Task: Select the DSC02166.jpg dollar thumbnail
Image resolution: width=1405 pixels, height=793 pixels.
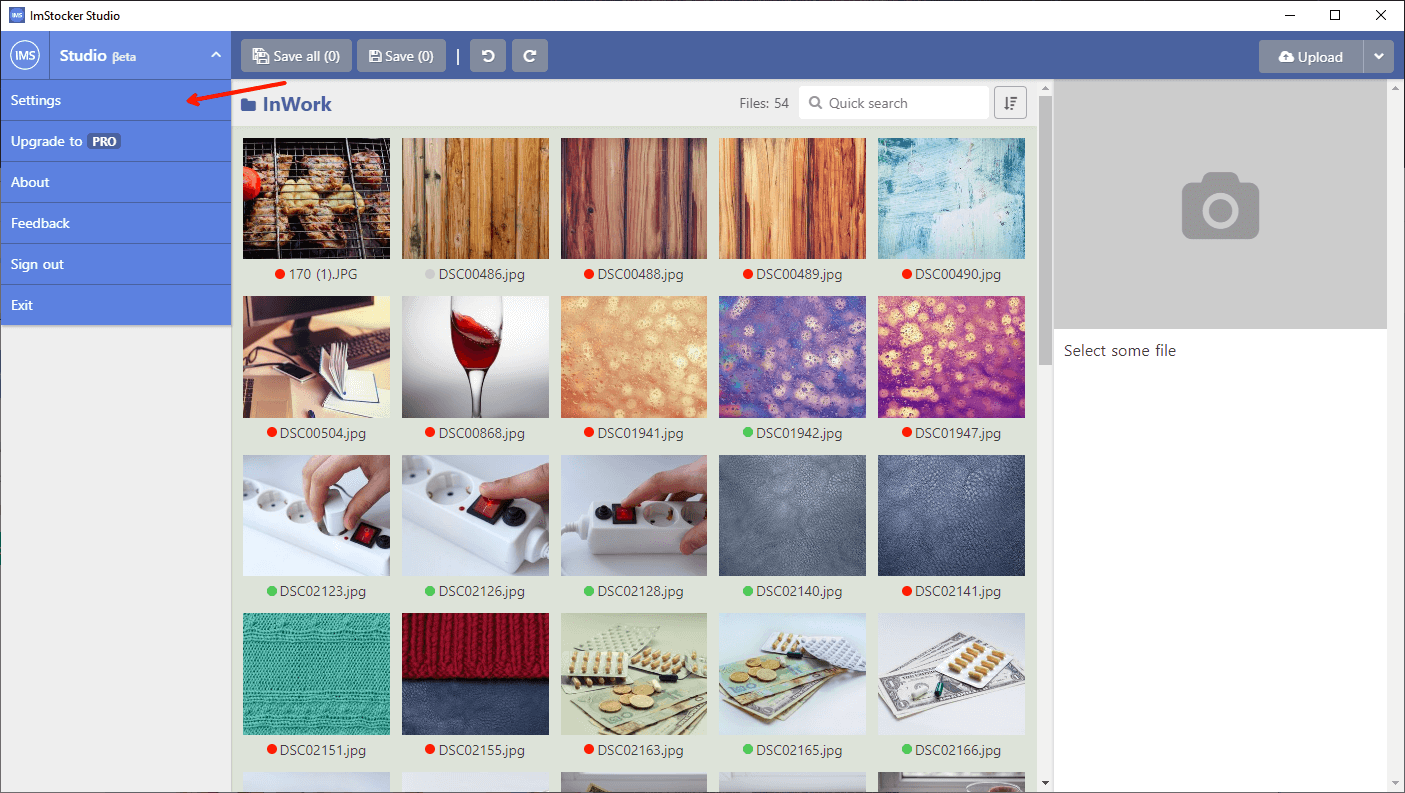Action: (951, 674)
